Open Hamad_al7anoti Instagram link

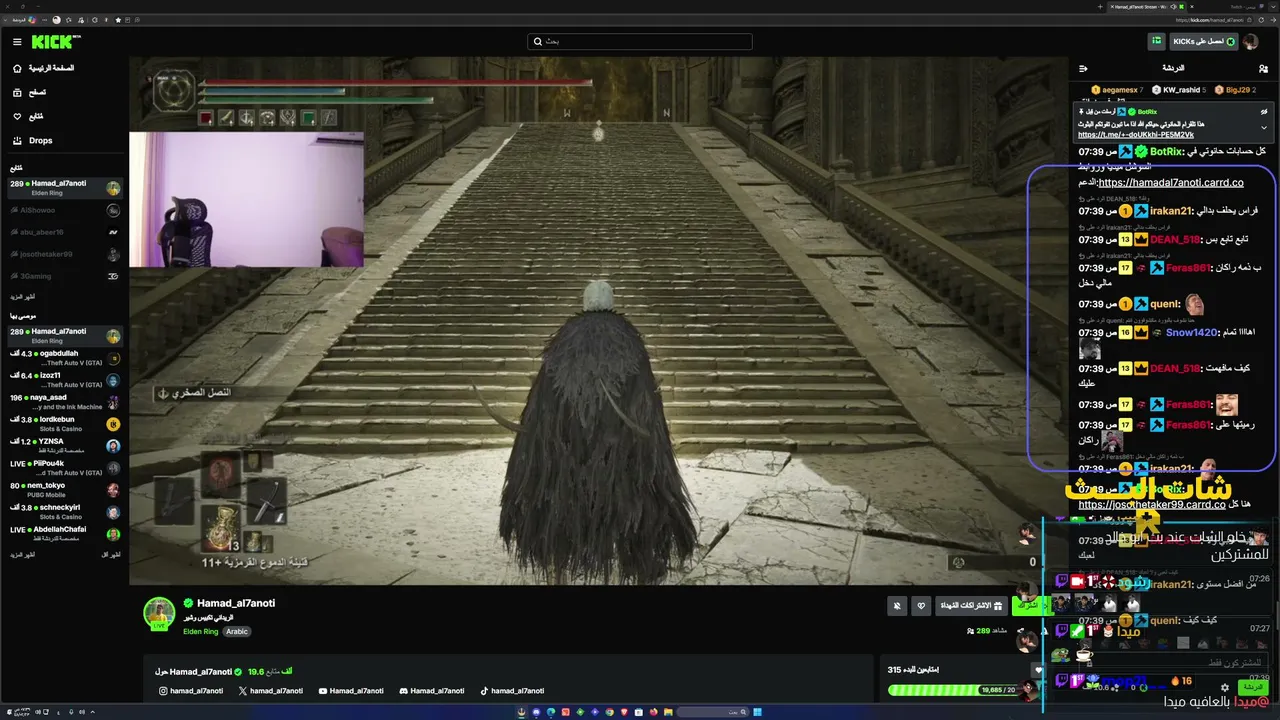pyautogui.click(x=191, y=691)
